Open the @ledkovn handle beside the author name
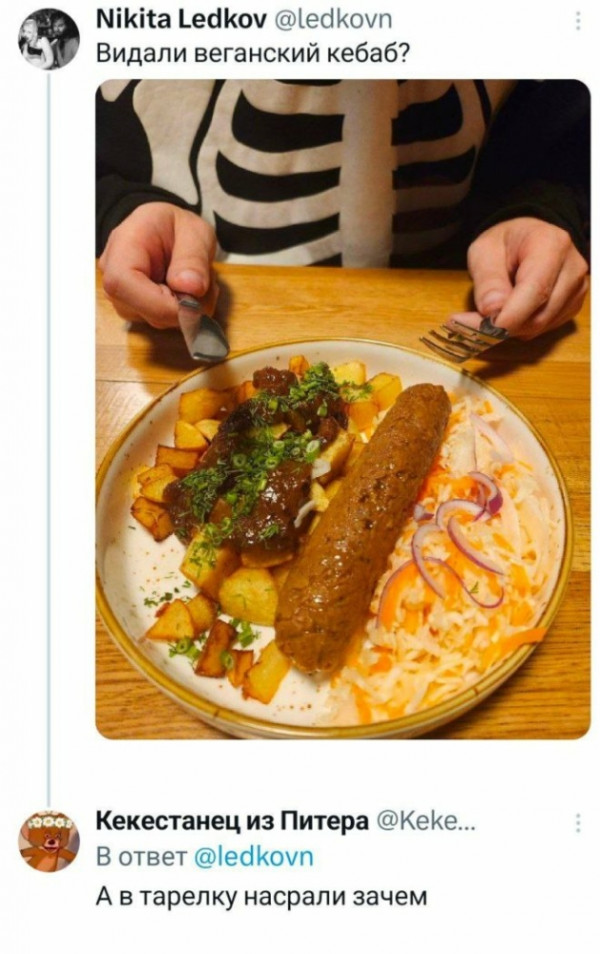This screenshot has width=600, height=954. click(334, 22)
